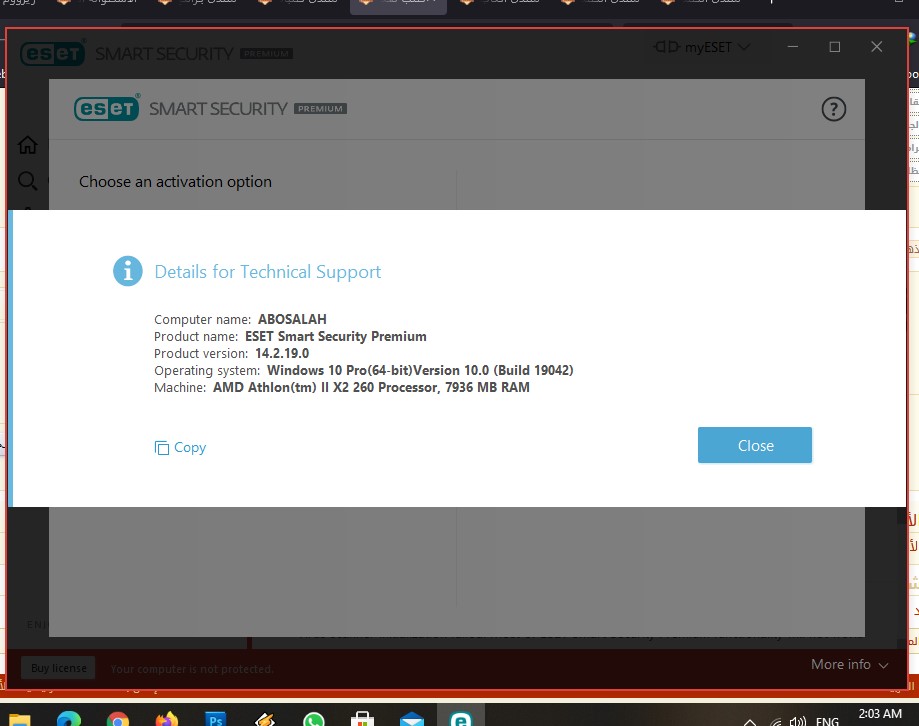Open Microsoft Edge from the taskbar
This screenshot has height=726, width=919.
click(x=69, y=720)
